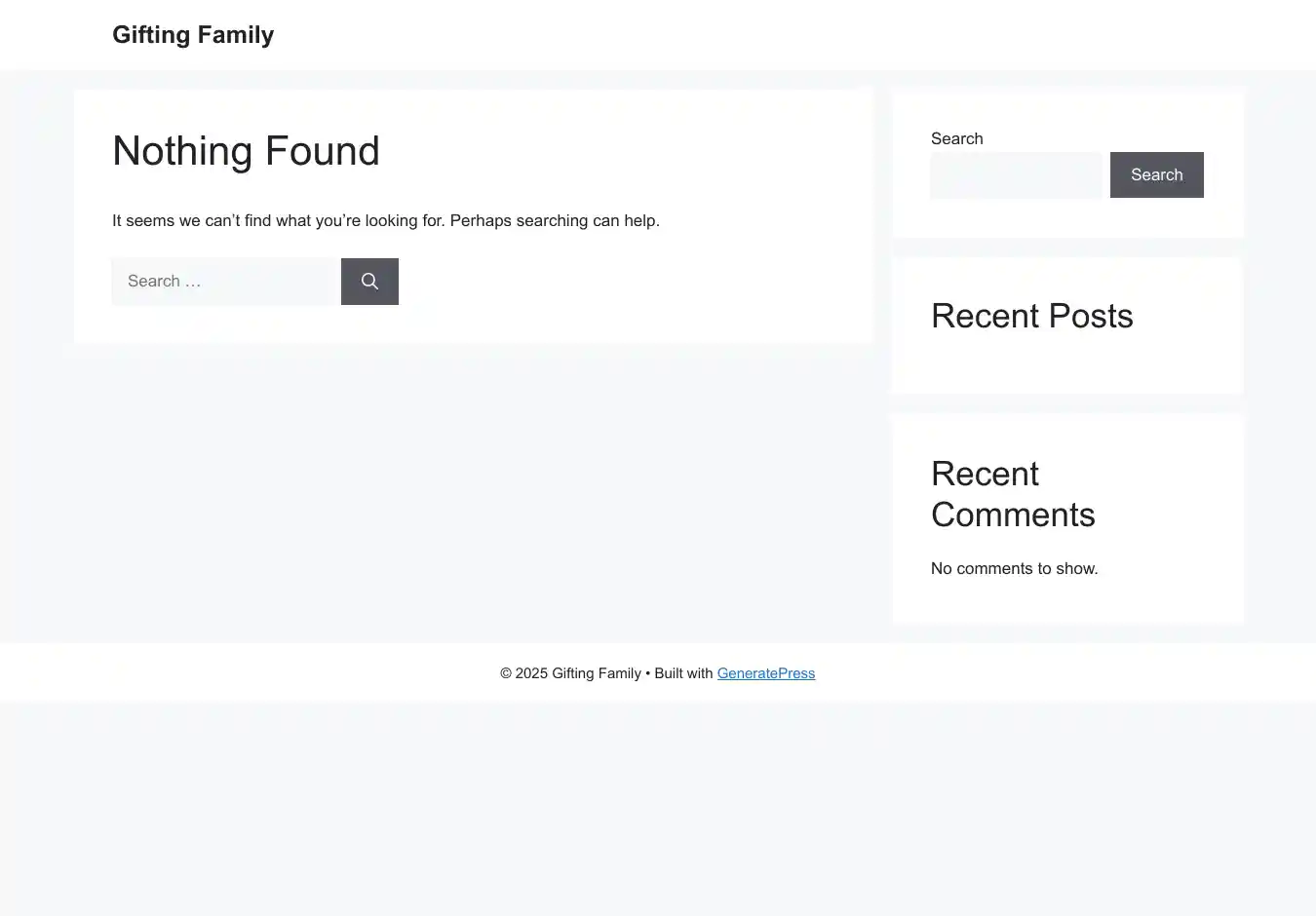Click the Nothing Found heading
The image size is (1316, 916).
(x=246, y=151)
